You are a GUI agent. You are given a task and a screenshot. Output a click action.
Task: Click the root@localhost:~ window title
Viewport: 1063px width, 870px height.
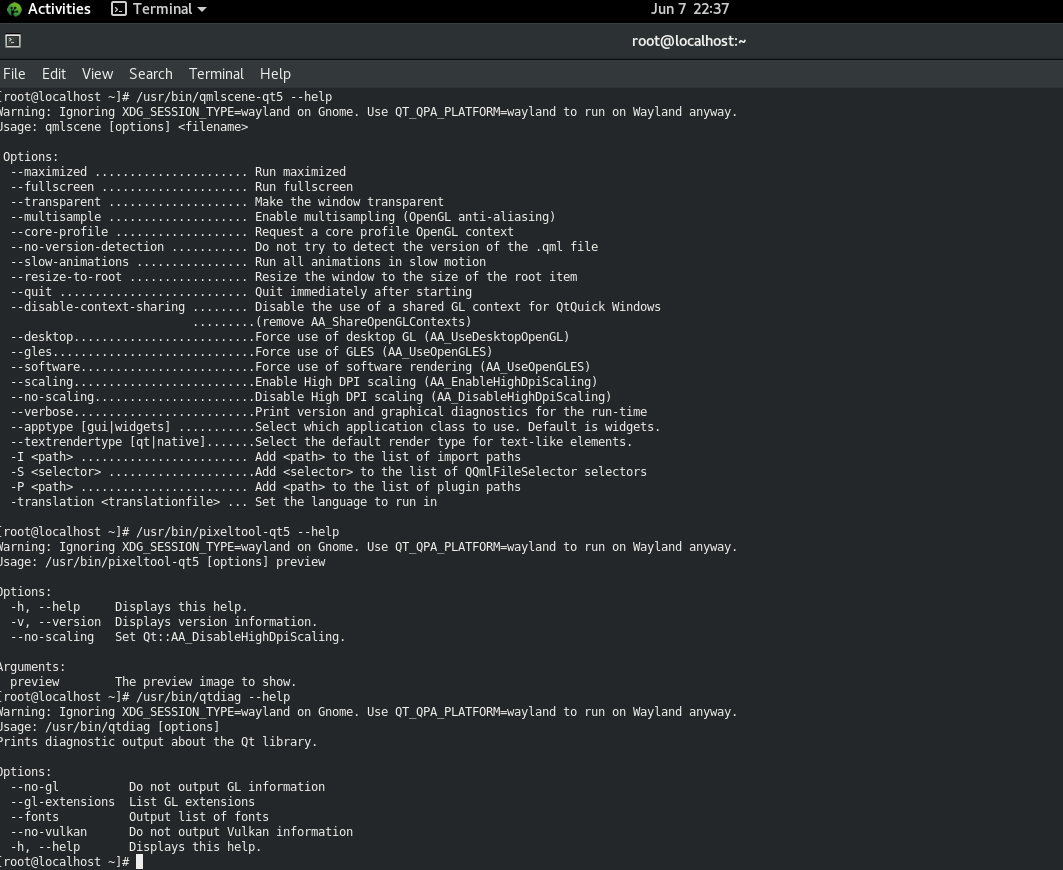pyautogui.click(x=689, y=41)
